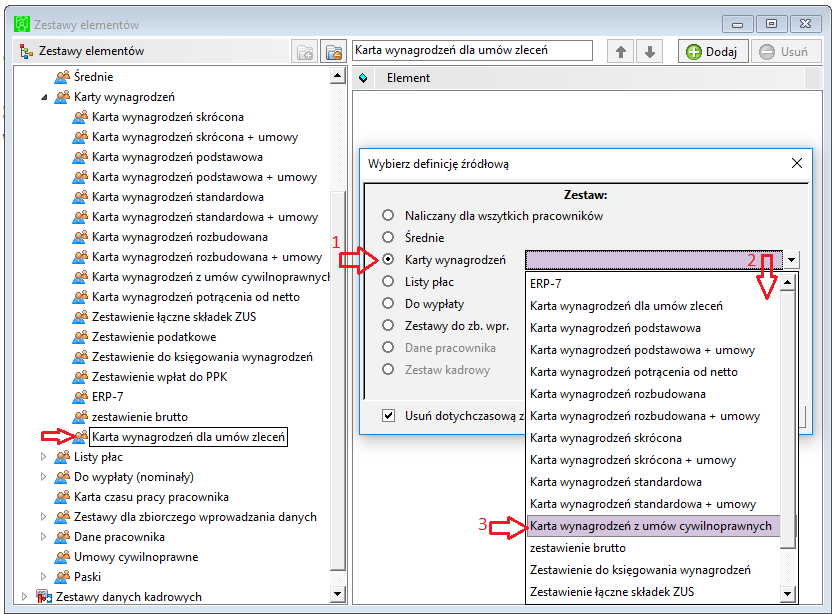Image resolution: width=834 pixels, height=614 pixels.
Task: Uncheck the Usuń dotychczasową checkbox
Action: [x=389, y=416]
